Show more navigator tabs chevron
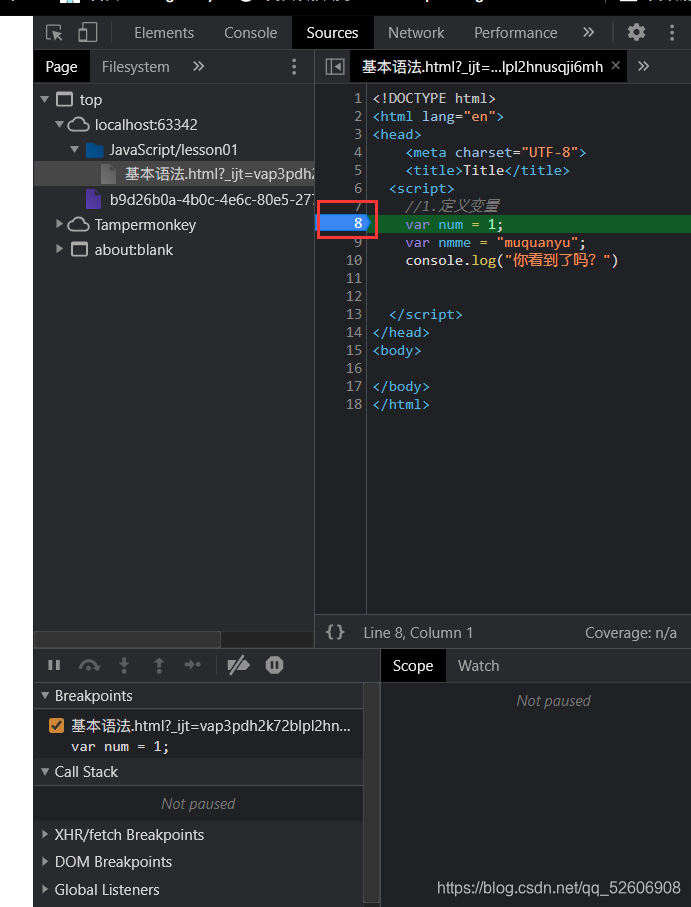691x907 pixels. [198, 67]
